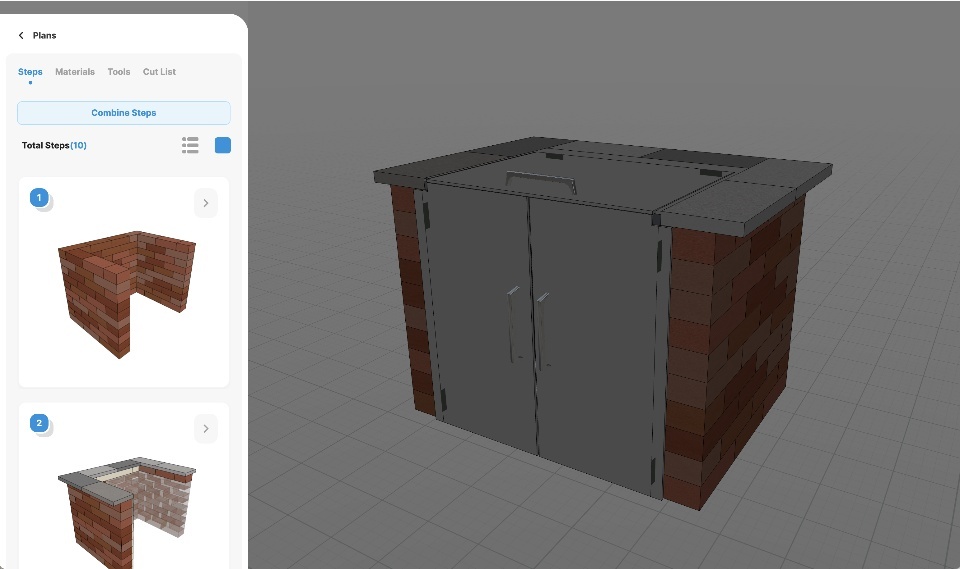
Task: Click the Plans back label
Action: tap(44, 36)
